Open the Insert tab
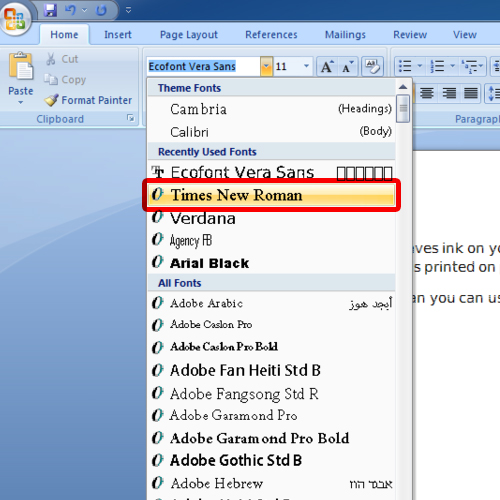The width and height of the screenshot is (500, 500). tap(118, 34)
